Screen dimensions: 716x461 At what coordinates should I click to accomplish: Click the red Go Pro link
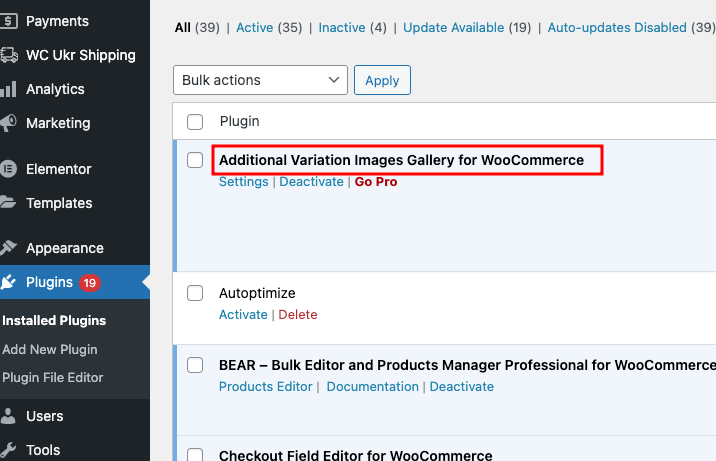[376, 182]
